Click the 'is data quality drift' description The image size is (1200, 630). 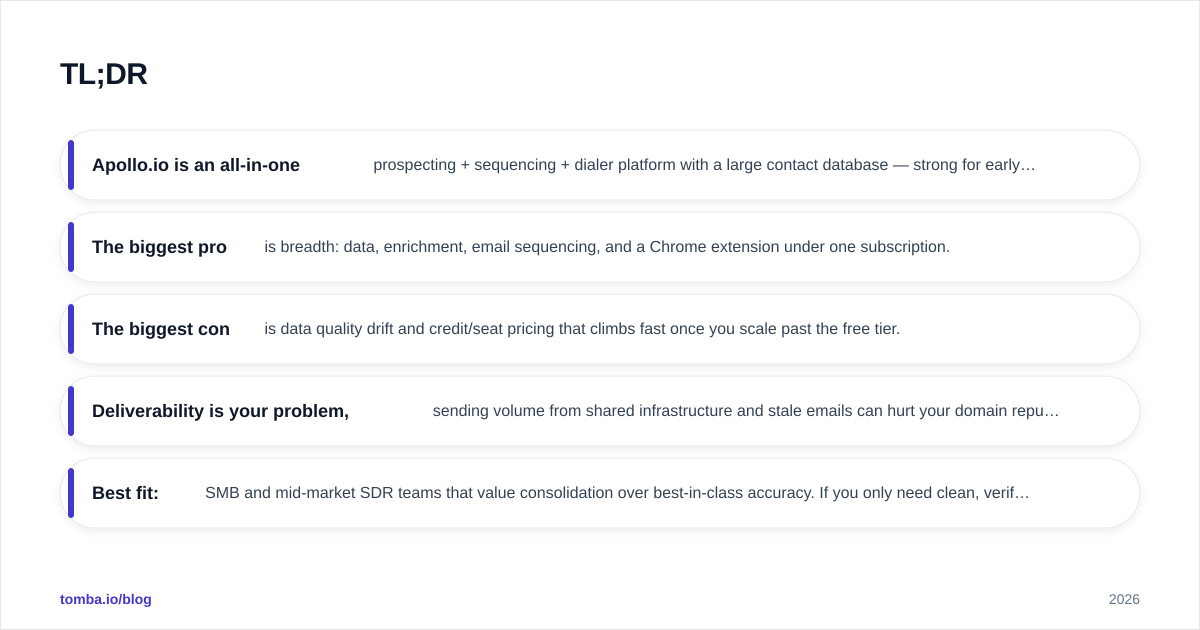coord(582,329)
